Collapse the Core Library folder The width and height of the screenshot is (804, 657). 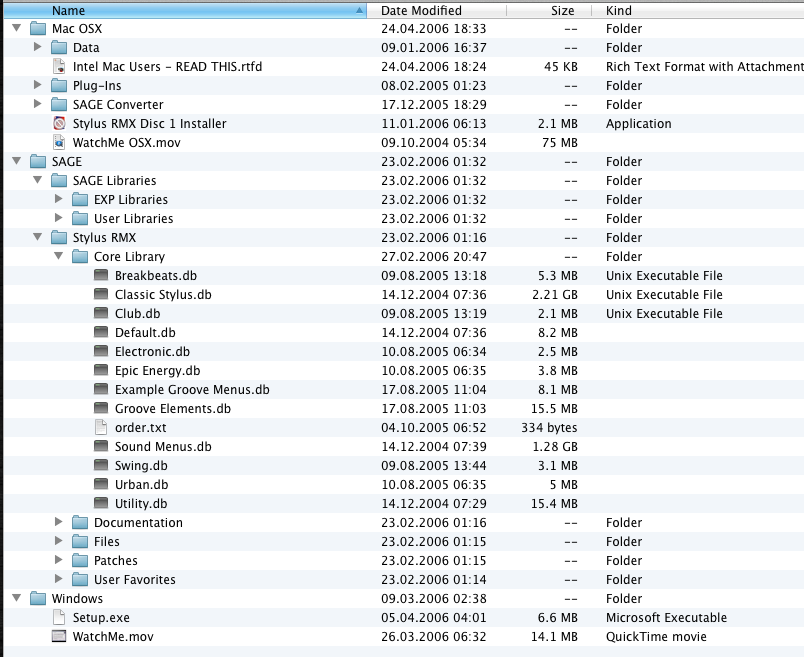58,257
